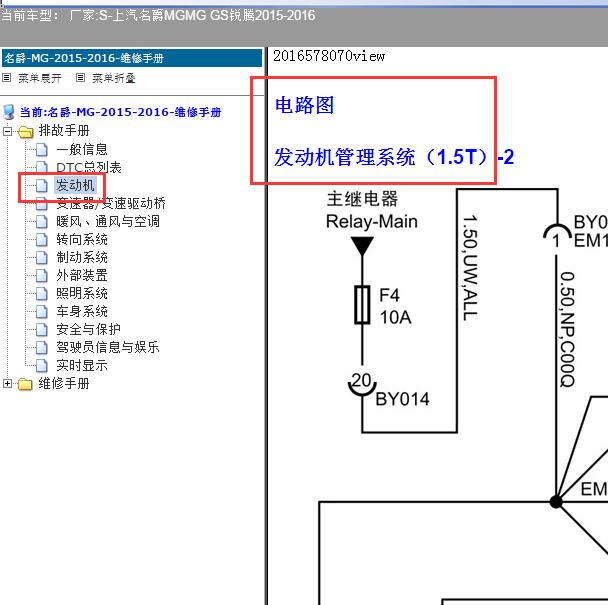Open the 安全与保护 page

(88, 330)
